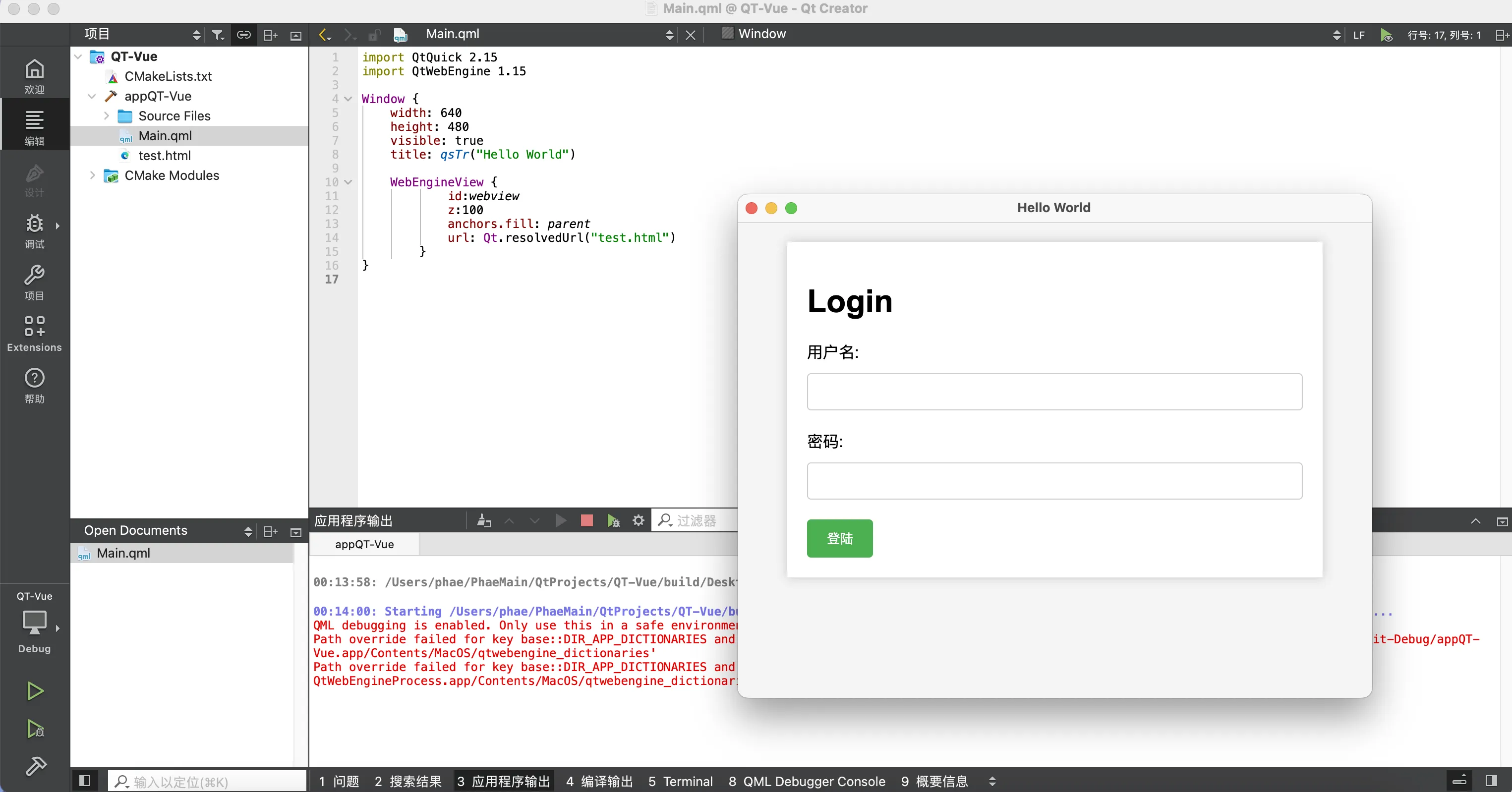Toggle the left sidebar visibility

tap(84, 781)
